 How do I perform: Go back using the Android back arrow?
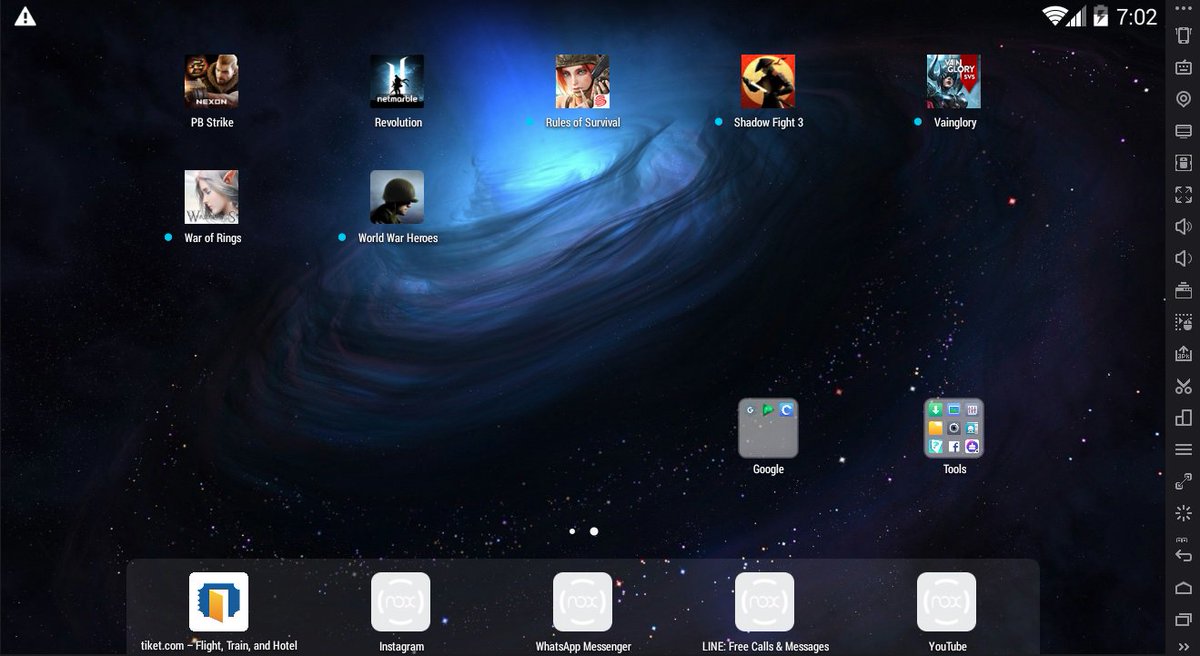[x=1183, y=556]
